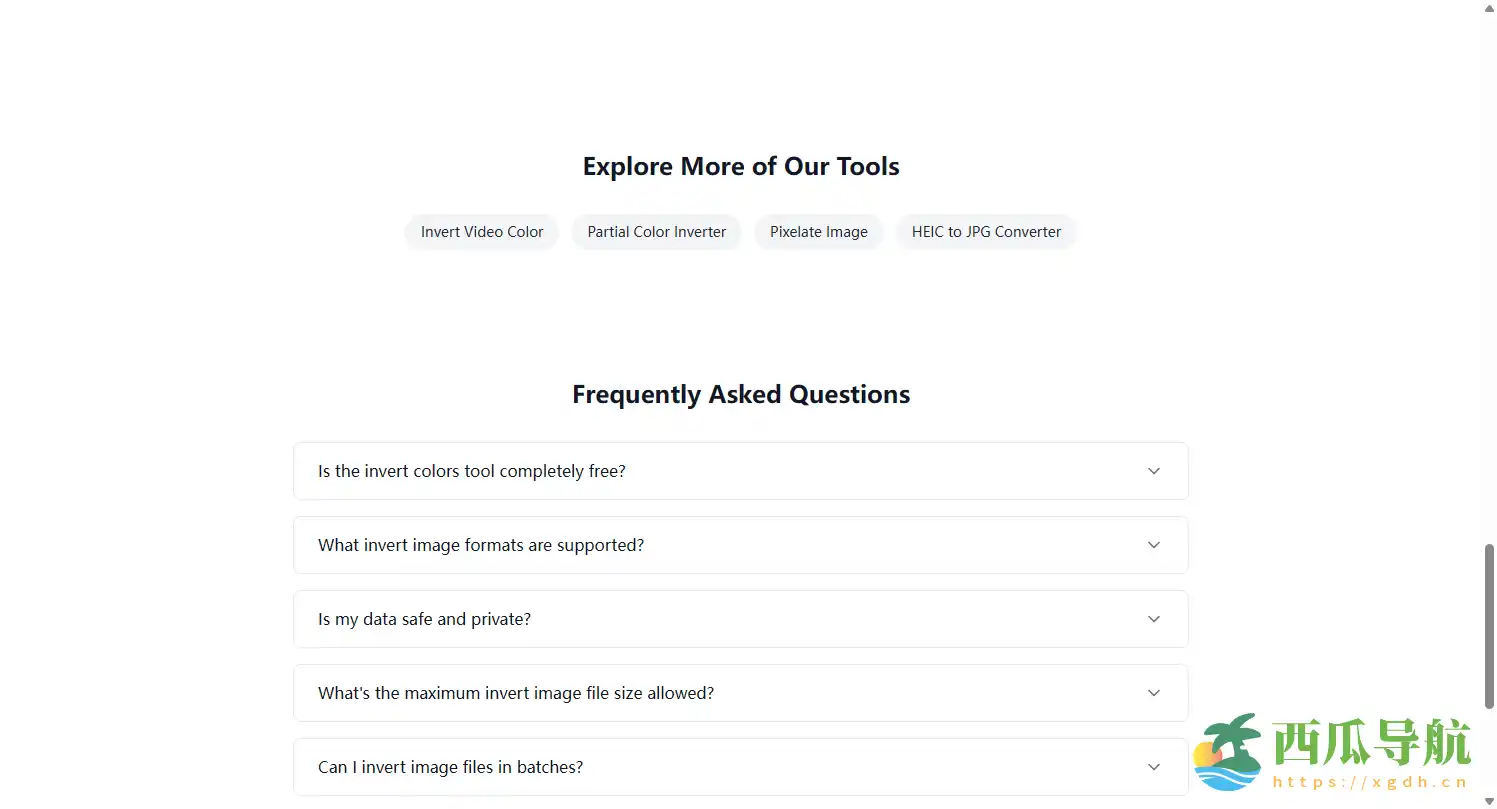Expand "What invert image formats are supported?"

tap(481, 545)
